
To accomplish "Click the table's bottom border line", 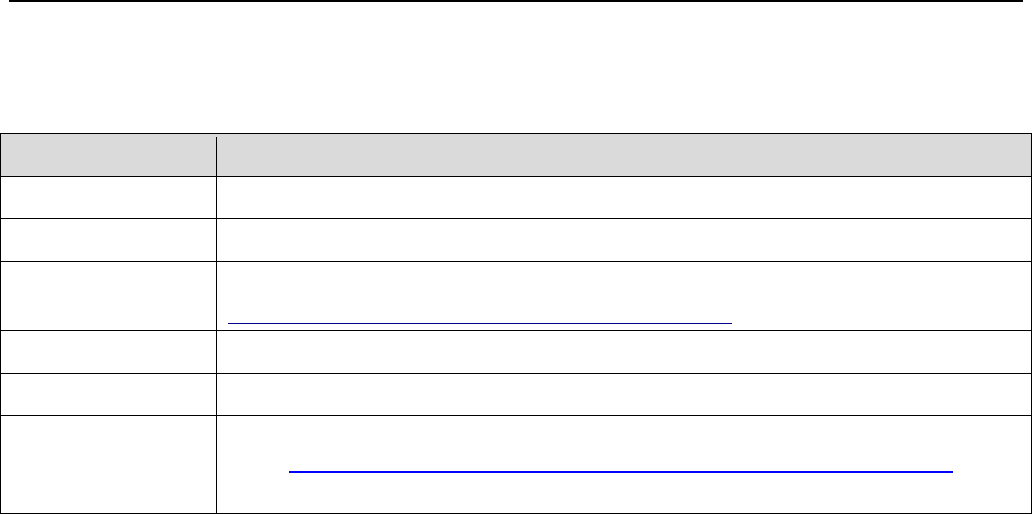I will [516, 513].
